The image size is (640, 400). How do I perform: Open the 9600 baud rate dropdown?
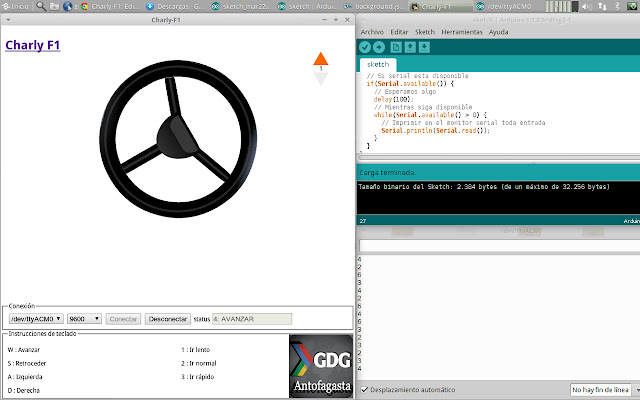pyautogui.click(x=84, y=319)
